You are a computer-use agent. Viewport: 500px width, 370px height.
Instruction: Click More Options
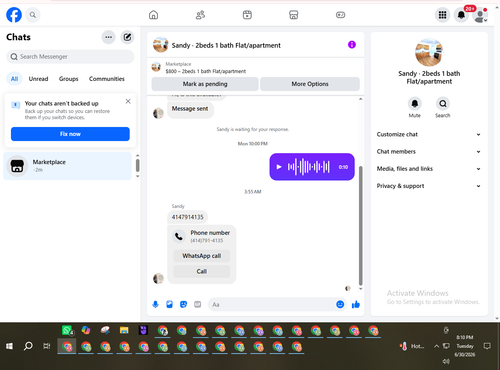click(x=310, y=84)
